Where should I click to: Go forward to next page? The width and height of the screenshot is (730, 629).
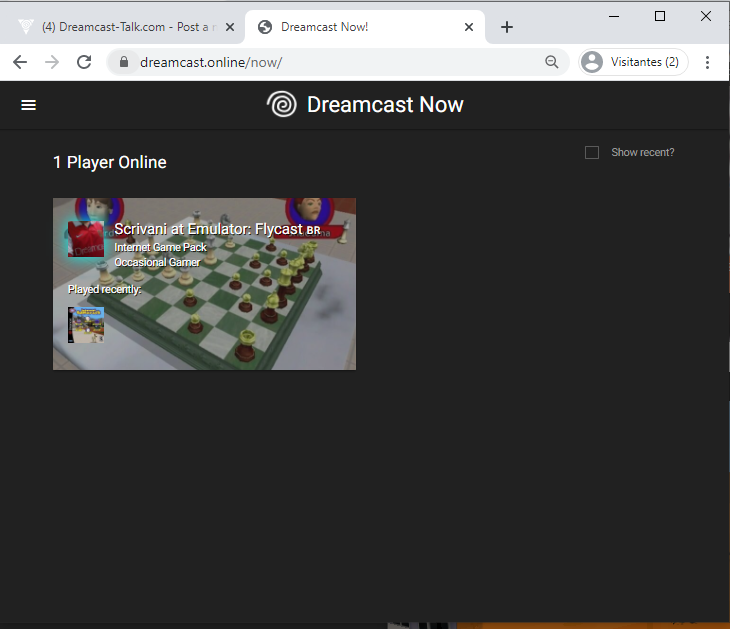(52, 62)
